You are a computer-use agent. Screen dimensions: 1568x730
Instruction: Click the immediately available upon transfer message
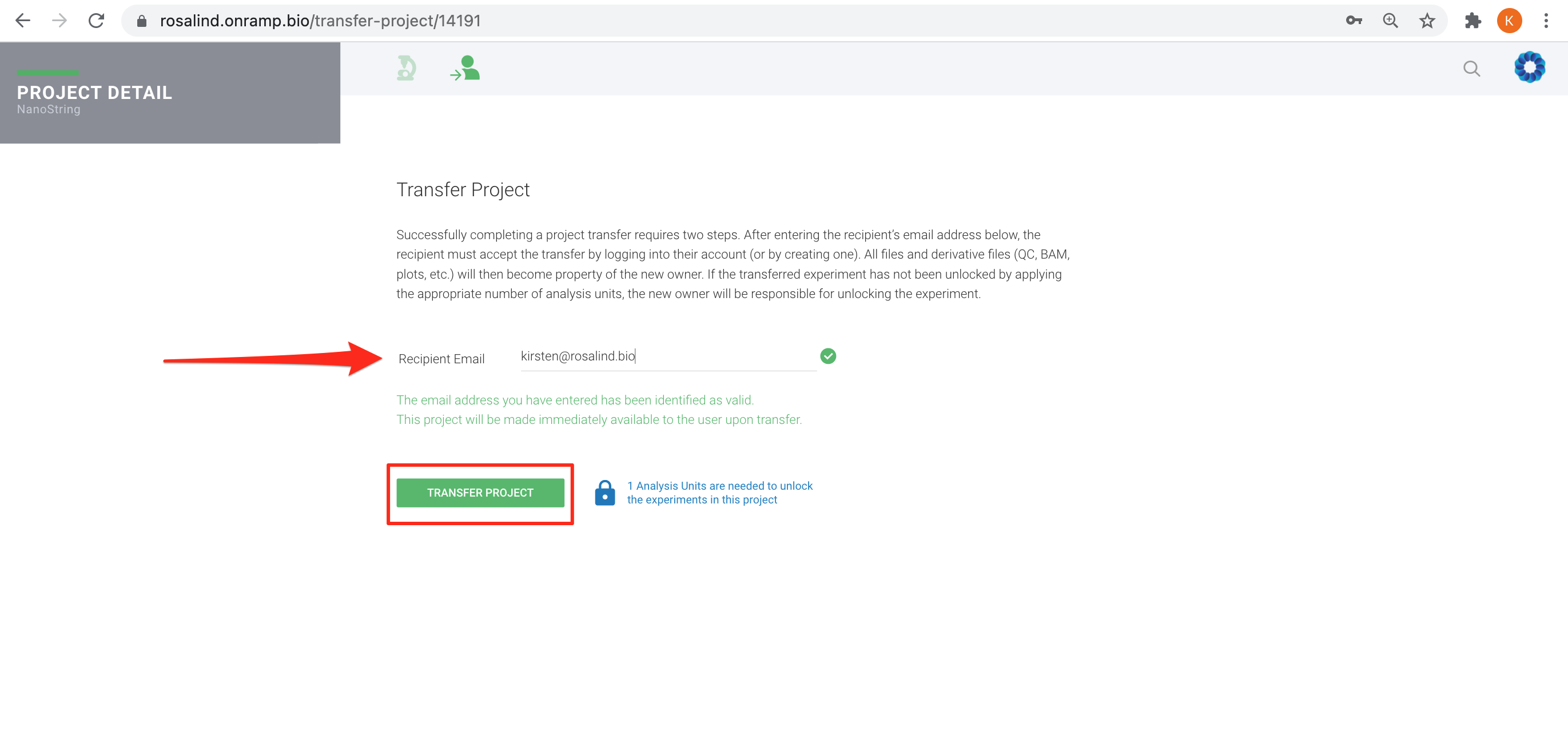[599, 419]
